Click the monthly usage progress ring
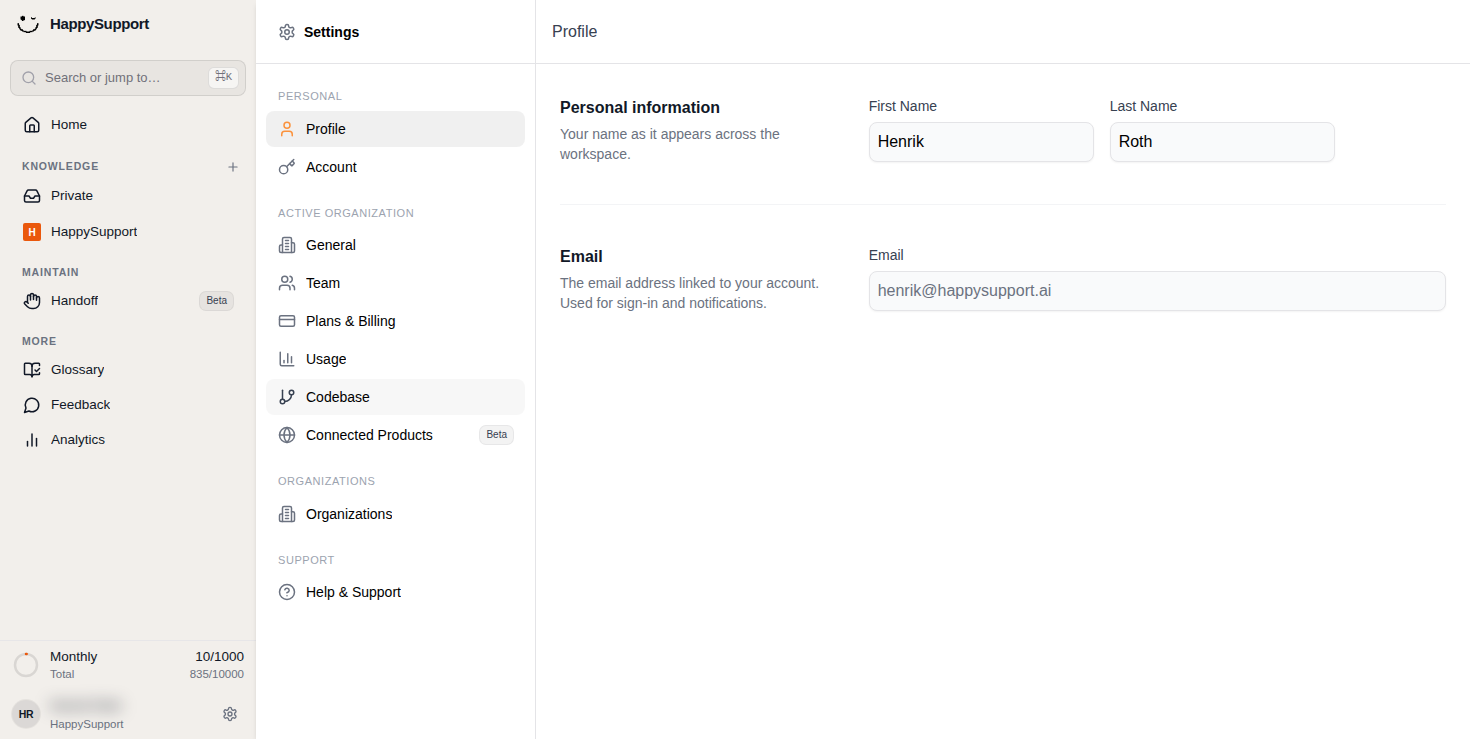Screen dimensions: 1470x739 click(26, 665)
